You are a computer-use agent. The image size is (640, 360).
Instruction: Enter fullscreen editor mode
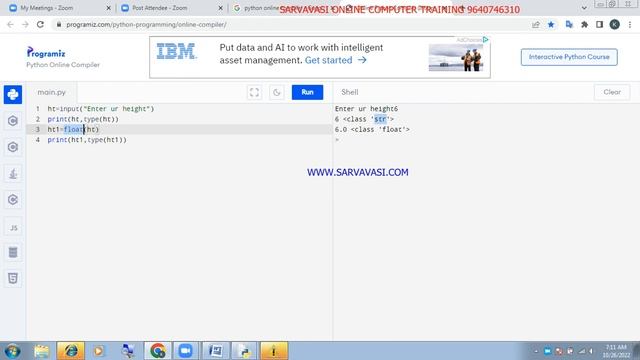coord(254,92)
